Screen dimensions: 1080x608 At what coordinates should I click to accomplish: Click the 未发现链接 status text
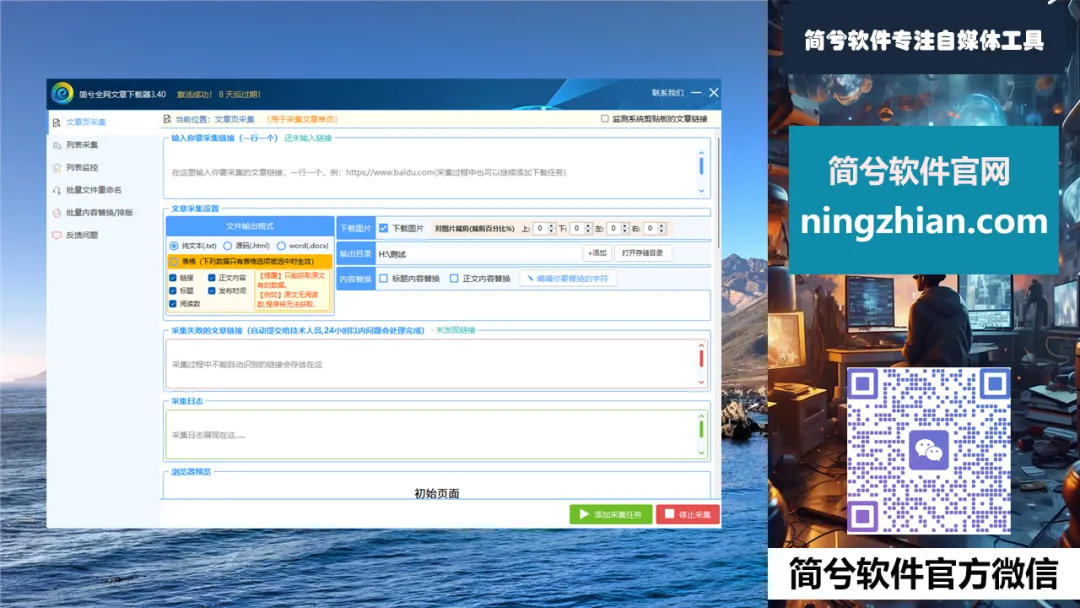455,331
